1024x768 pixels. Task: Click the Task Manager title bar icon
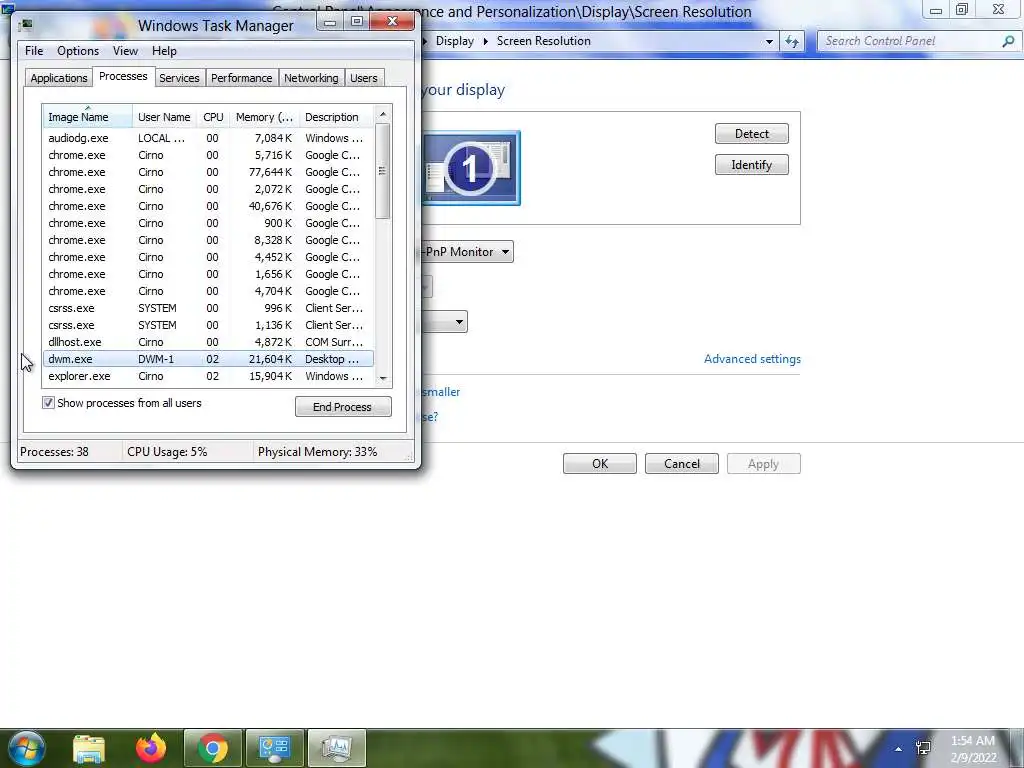point(25,25)
